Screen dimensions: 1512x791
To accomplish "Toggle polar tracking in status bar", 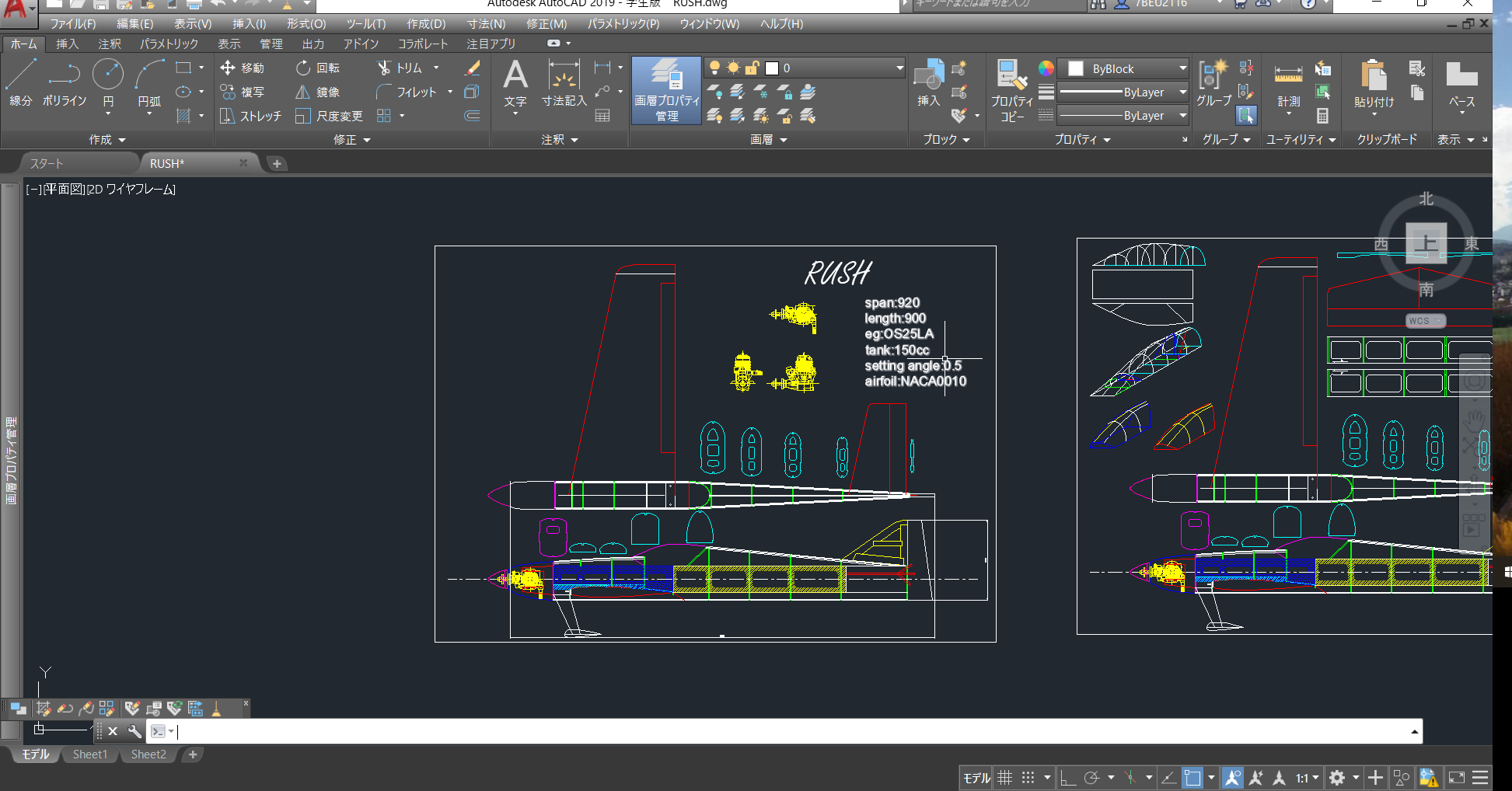I will [1092, 778].
